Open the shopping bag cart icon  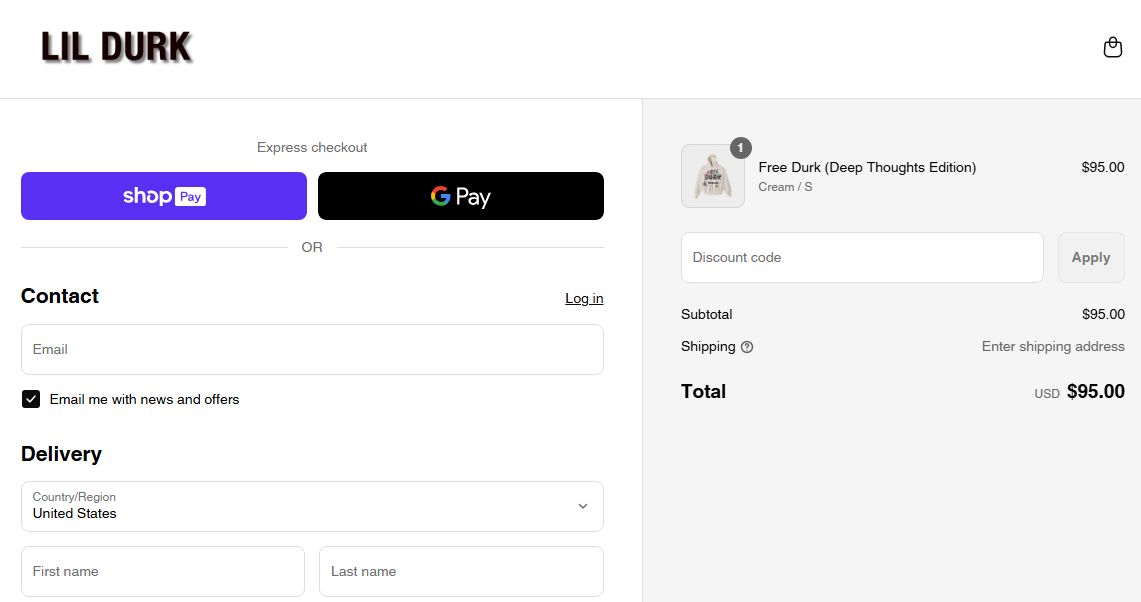pos(1113,47)
